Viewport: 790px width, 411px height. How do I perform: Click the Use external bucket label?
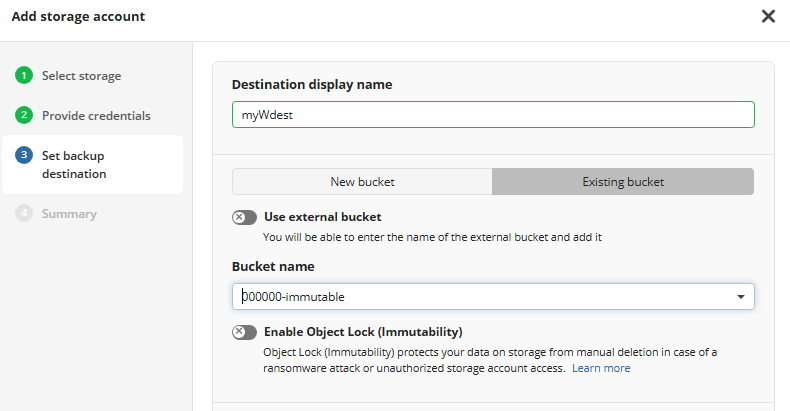coord(322,217)
